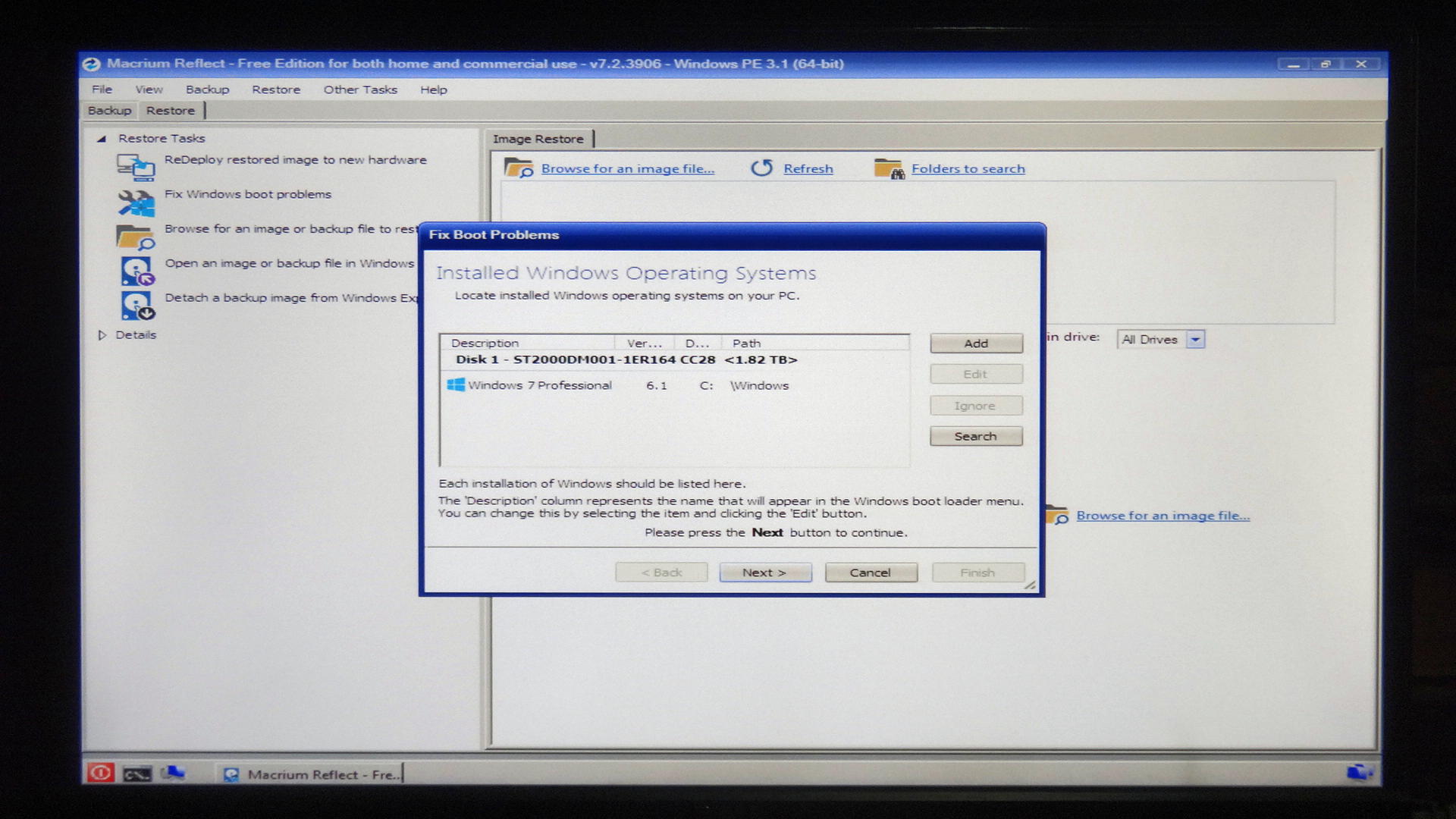Click the Fix Windows boot problems icon
Image resolution: width=1456 pixels, height=819 pixels.
pyautogui.click(x=136, y=202)
